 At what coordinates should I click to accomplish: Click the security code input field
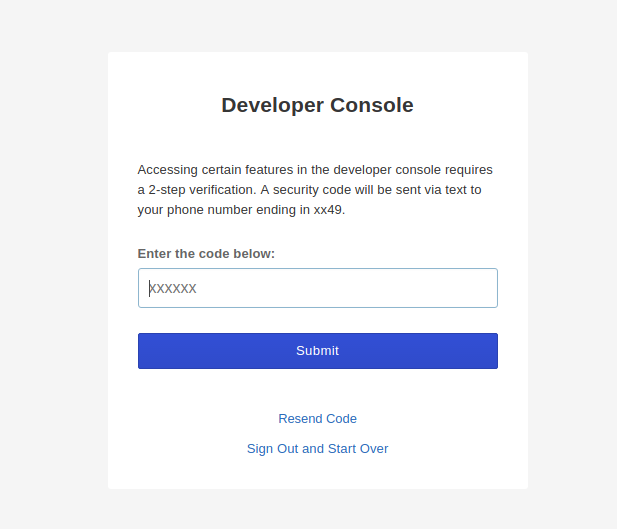[x=317, y=288]
